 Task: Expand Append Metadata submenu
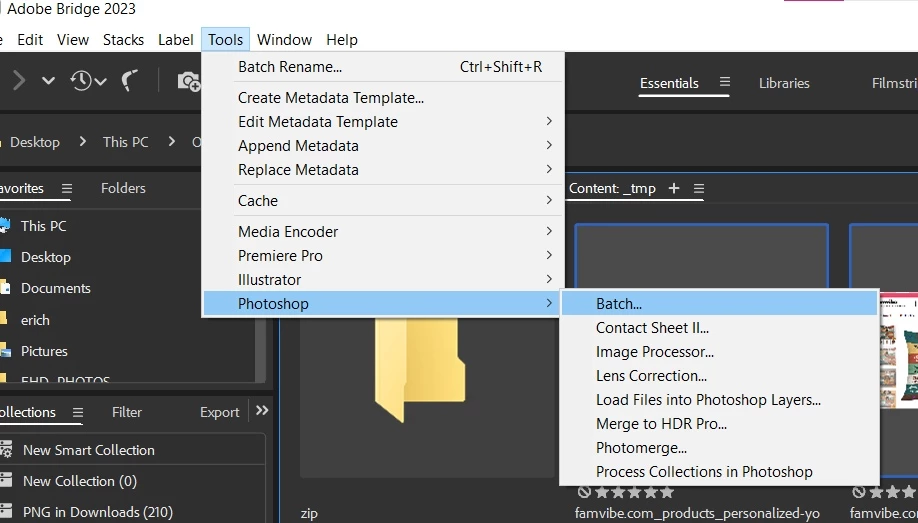click(x=383, y=146)
